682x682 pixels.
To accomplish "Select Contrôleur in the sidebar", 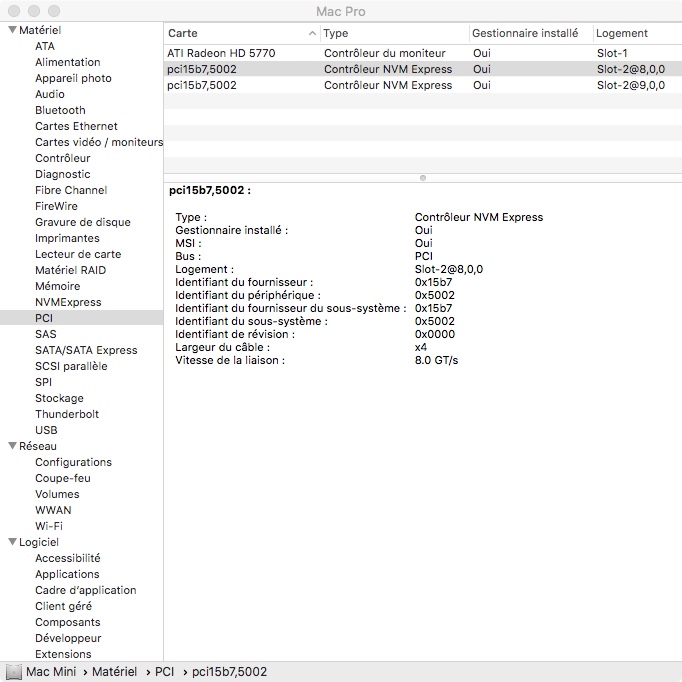I will [x=63, y=158].
